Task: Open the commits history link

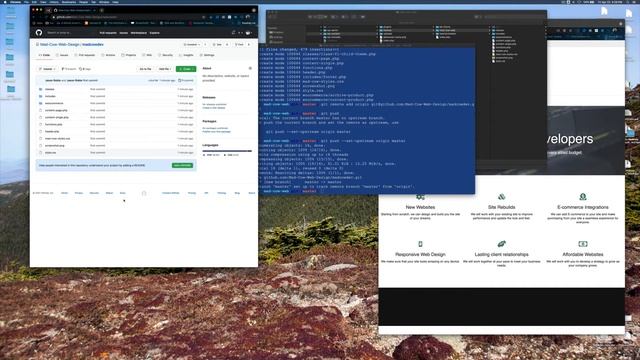Action: coord(186,80)
